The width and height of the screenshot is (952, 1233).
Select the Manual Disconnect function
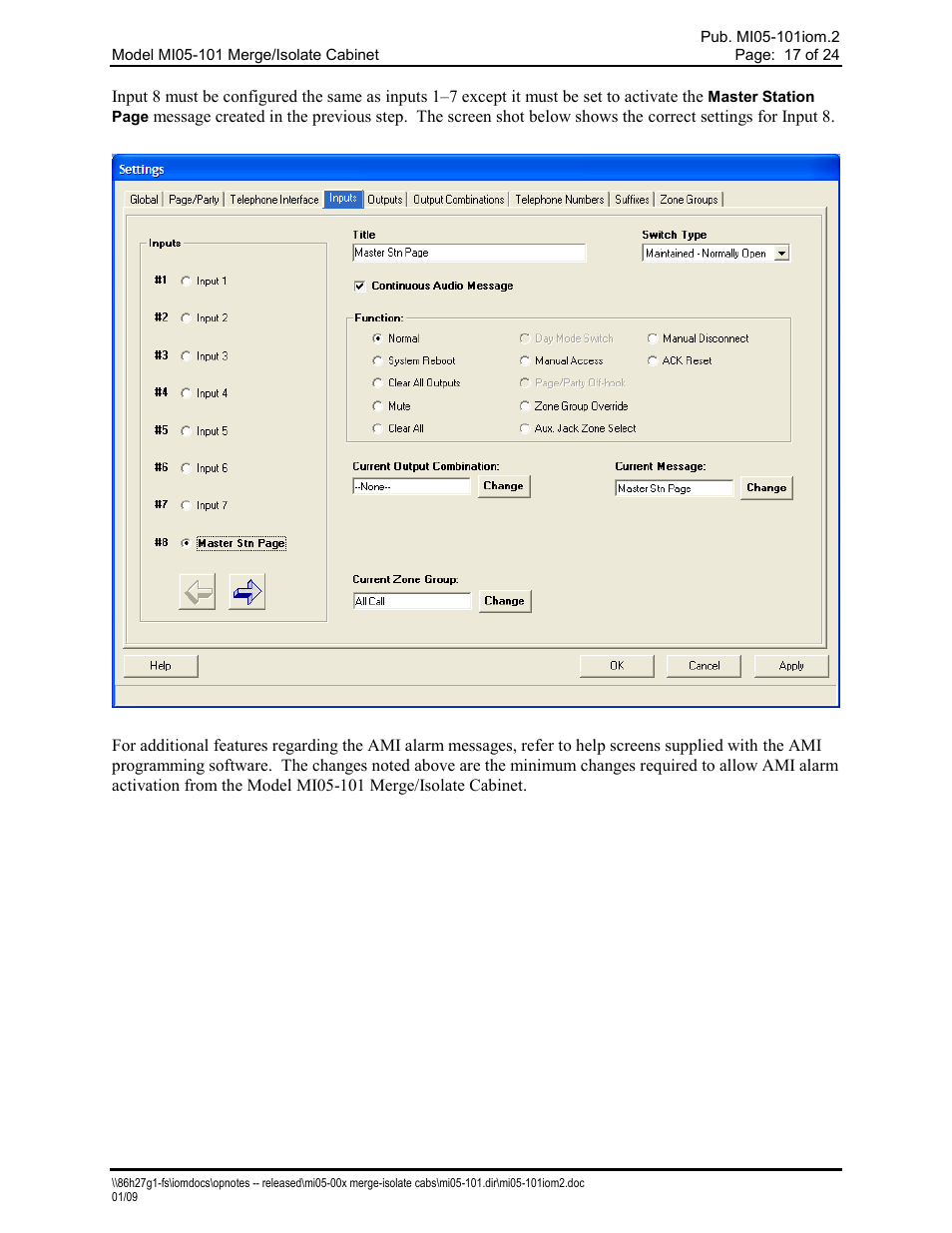point(653,339)
